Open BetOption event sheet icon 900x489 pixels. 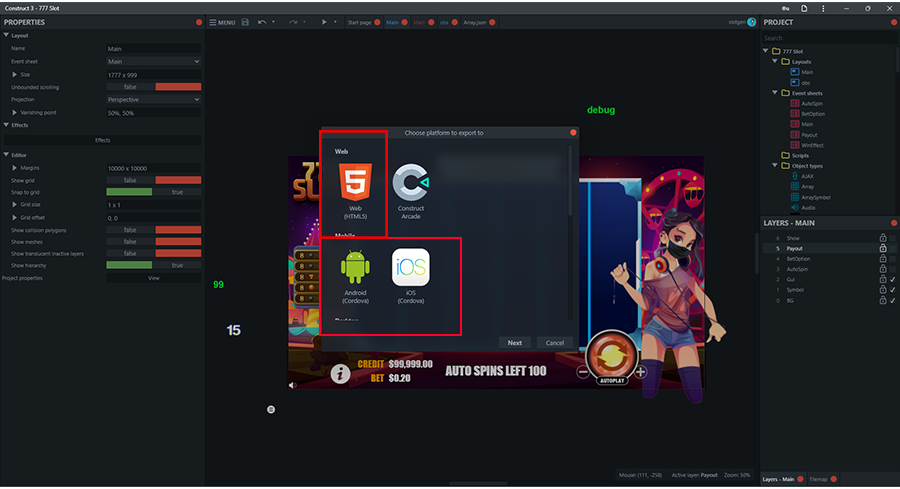[x=794, y=114]
